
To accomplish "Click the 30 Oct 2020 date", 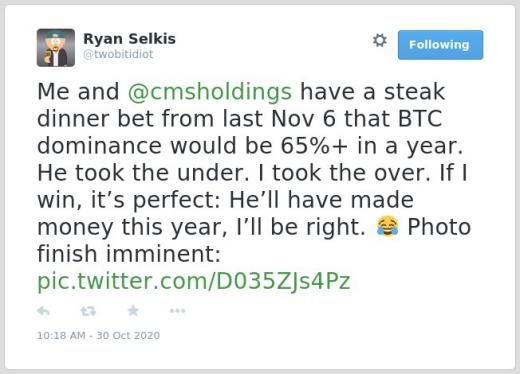I will pyautogui.click(x=128, y=335).
